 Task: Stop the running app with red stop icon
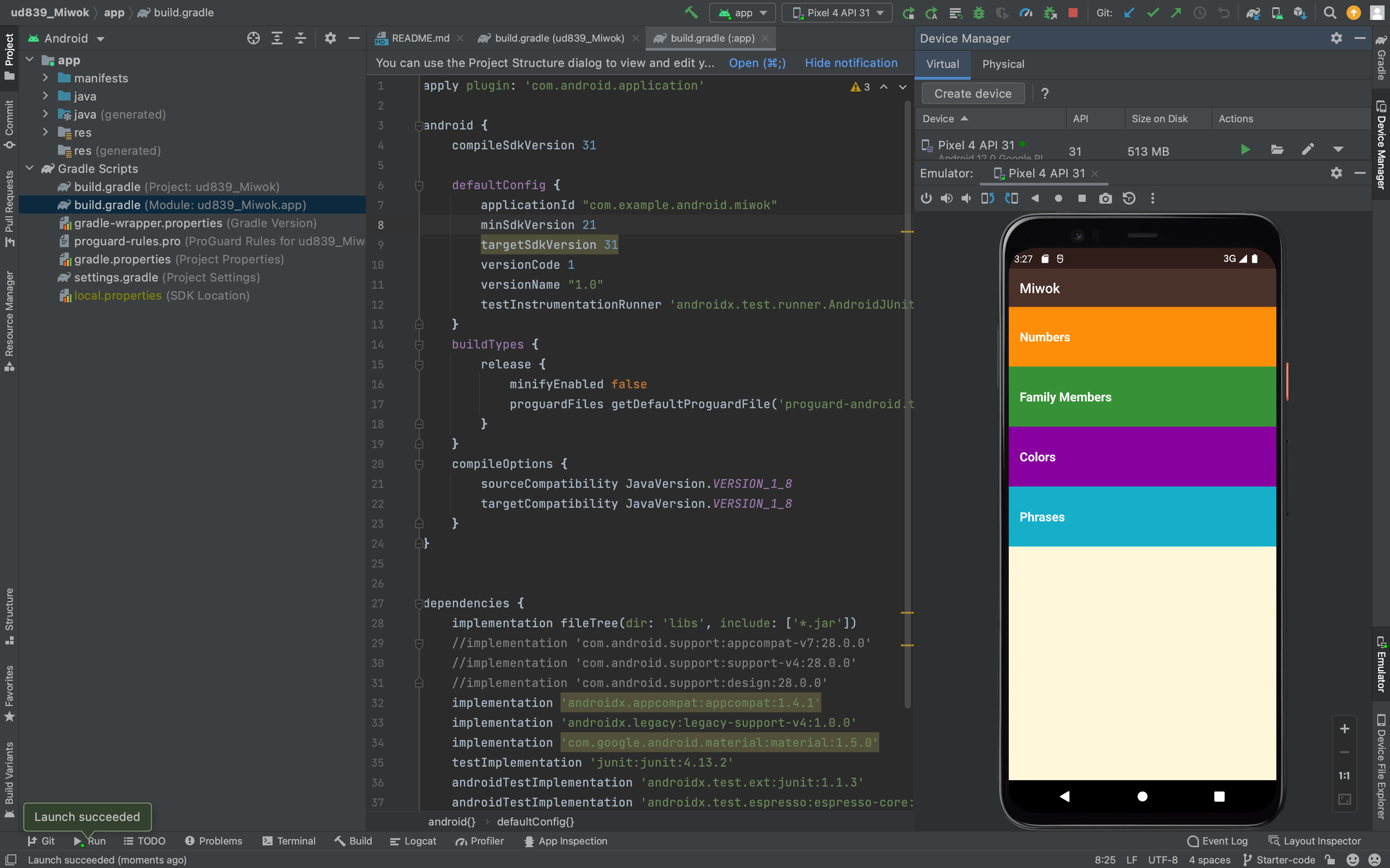pyautogui.click(x=1074, y=13)
